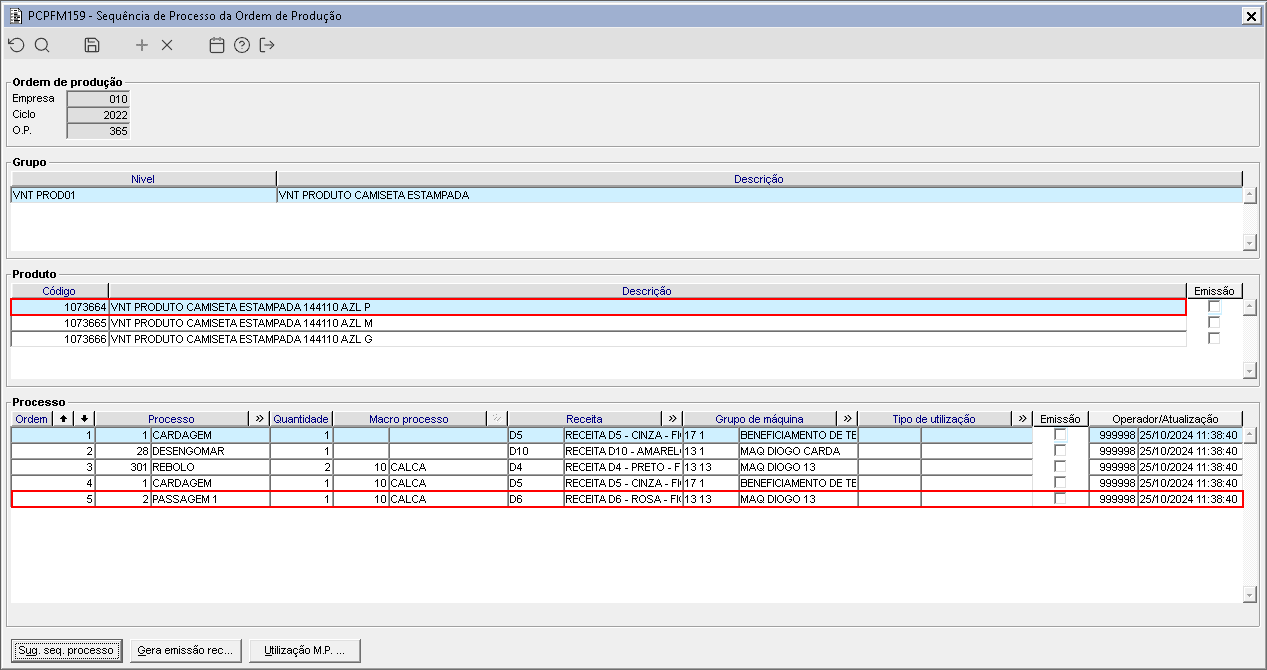The height and width of the screenshot is (670, 1267).
Task: Save using the floppy disk icon
Action: point(92,45)
